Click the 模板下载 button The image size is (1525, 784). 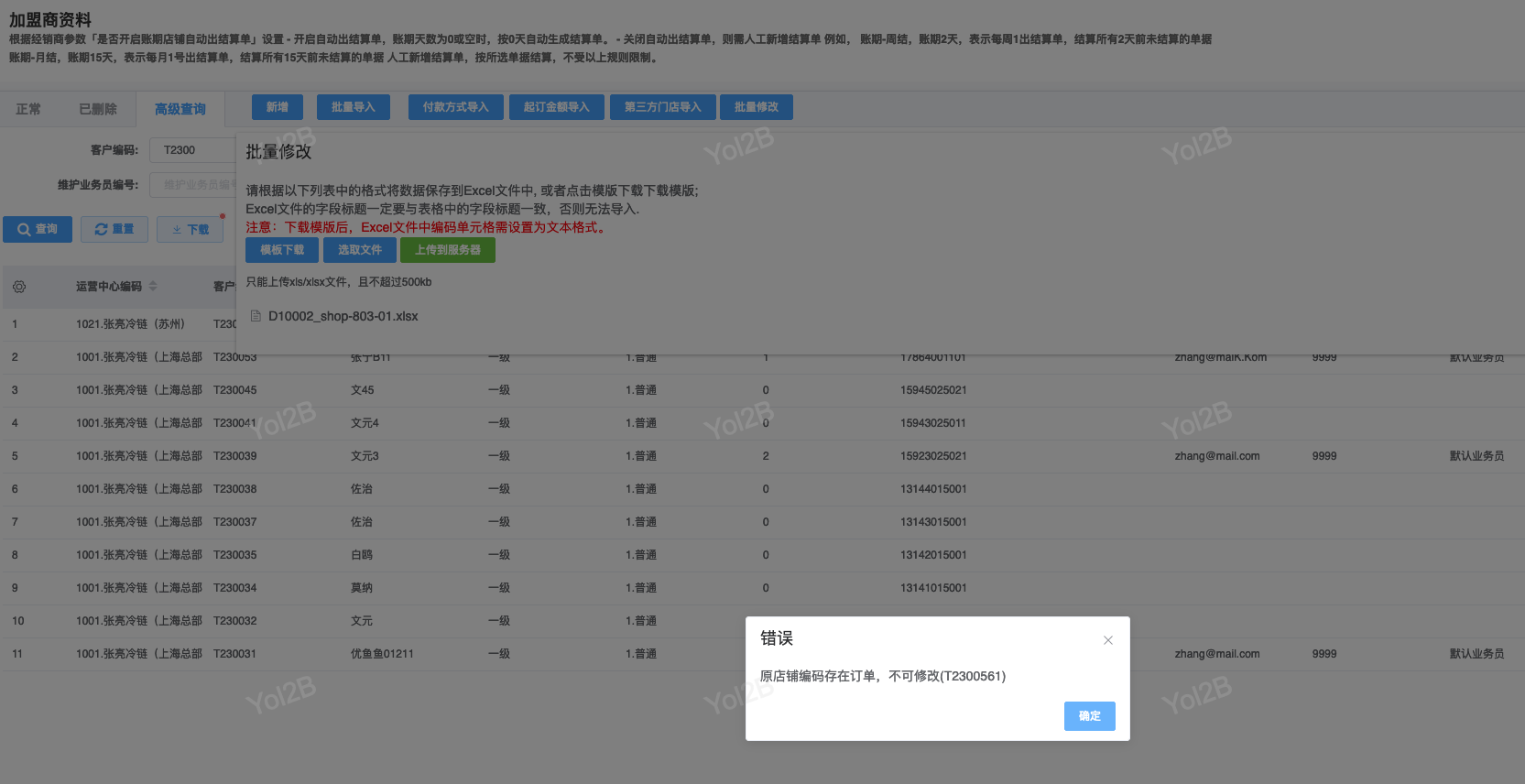coord(282,250)
